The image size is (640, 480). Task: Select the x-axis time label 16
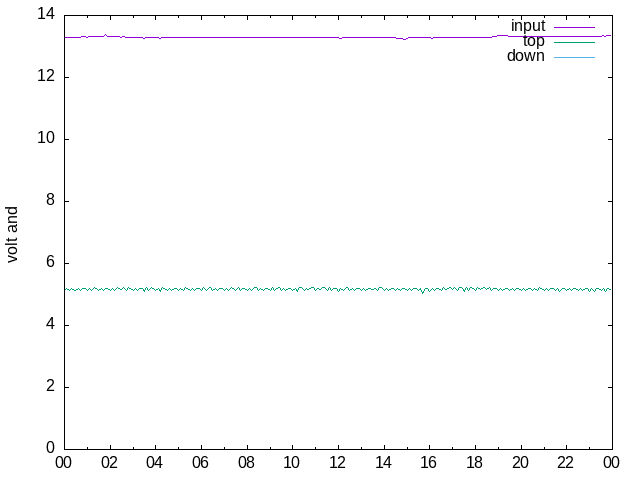point(429,463)
